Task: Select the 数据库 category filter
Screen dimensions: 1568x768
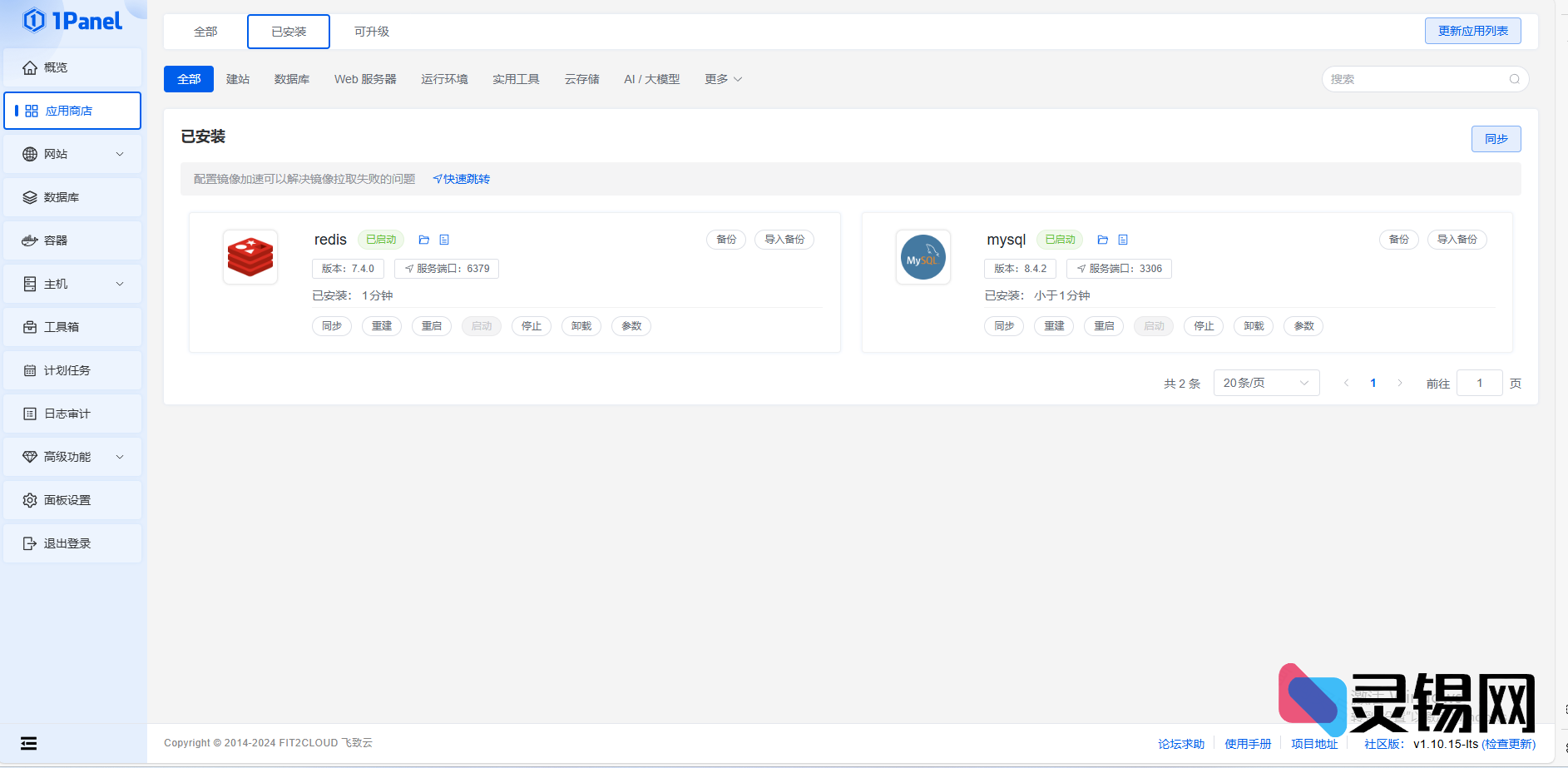Action: (292, 79)
